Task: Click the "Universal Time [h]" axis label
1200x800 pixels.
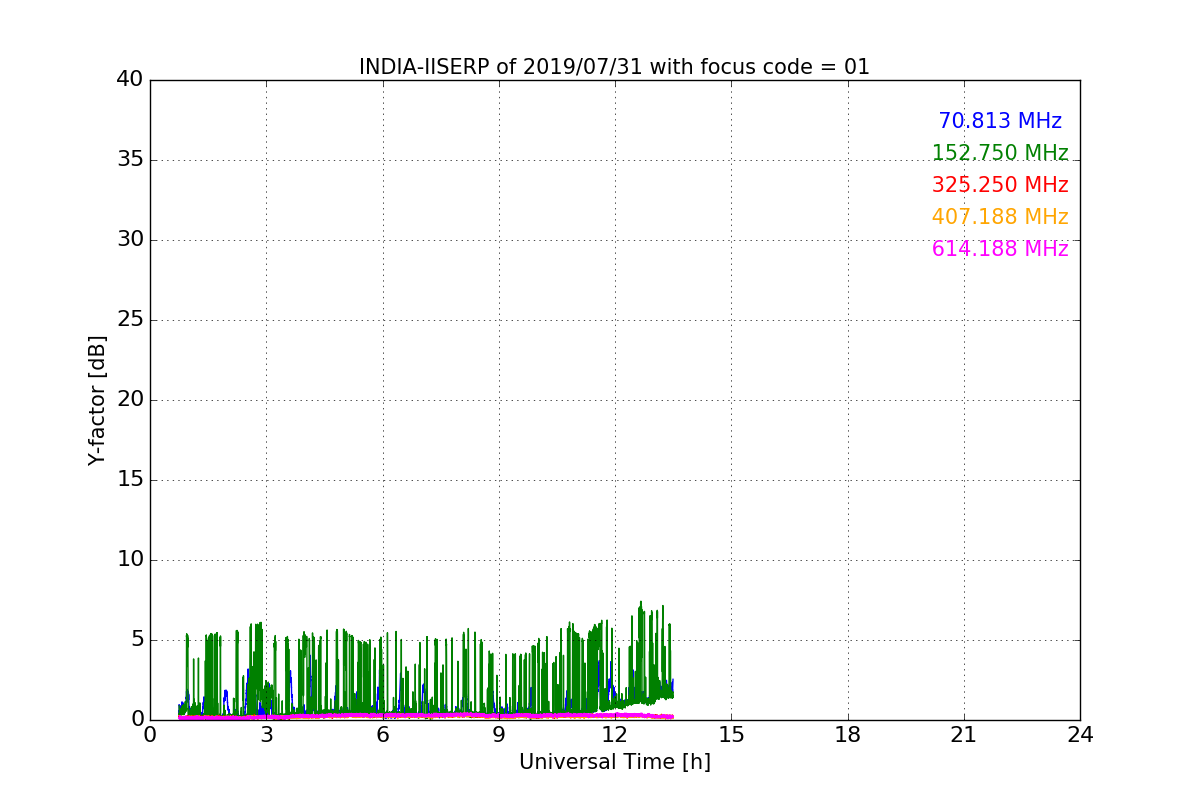Action: [x=614, y=762]
